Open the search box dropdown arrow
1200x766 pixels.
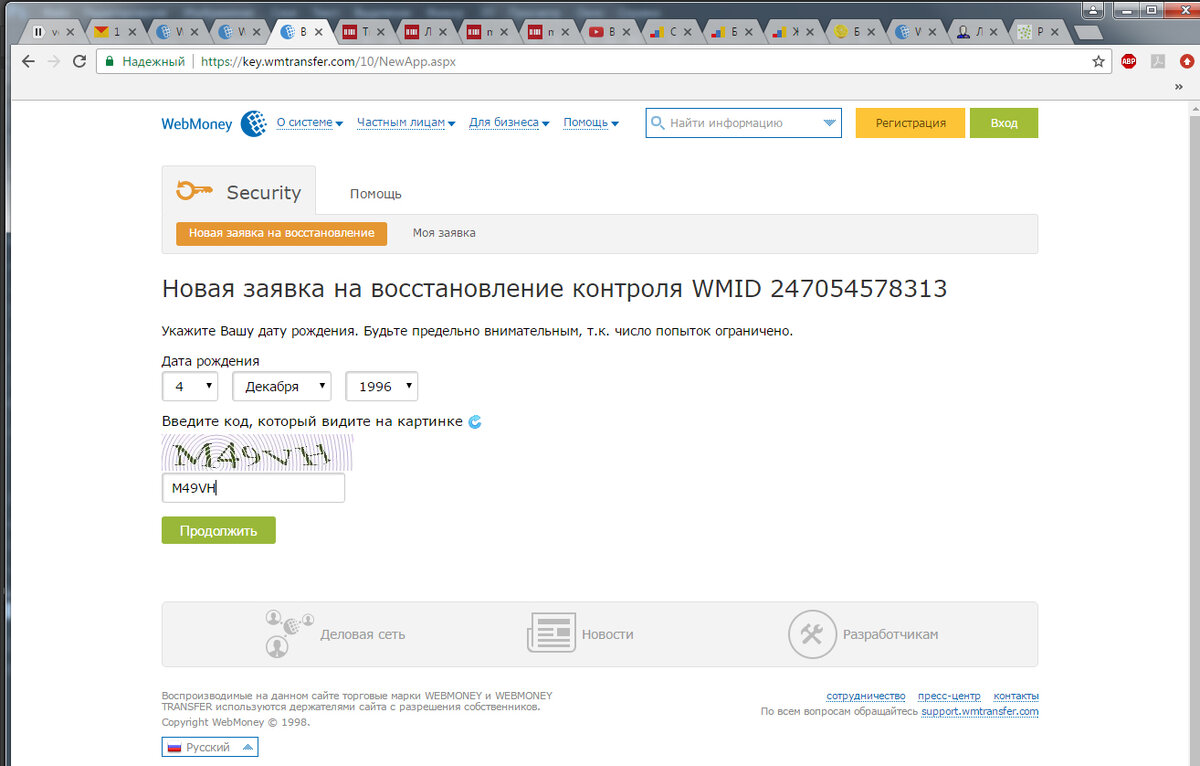pyautogui.click(x=829, y=123)
